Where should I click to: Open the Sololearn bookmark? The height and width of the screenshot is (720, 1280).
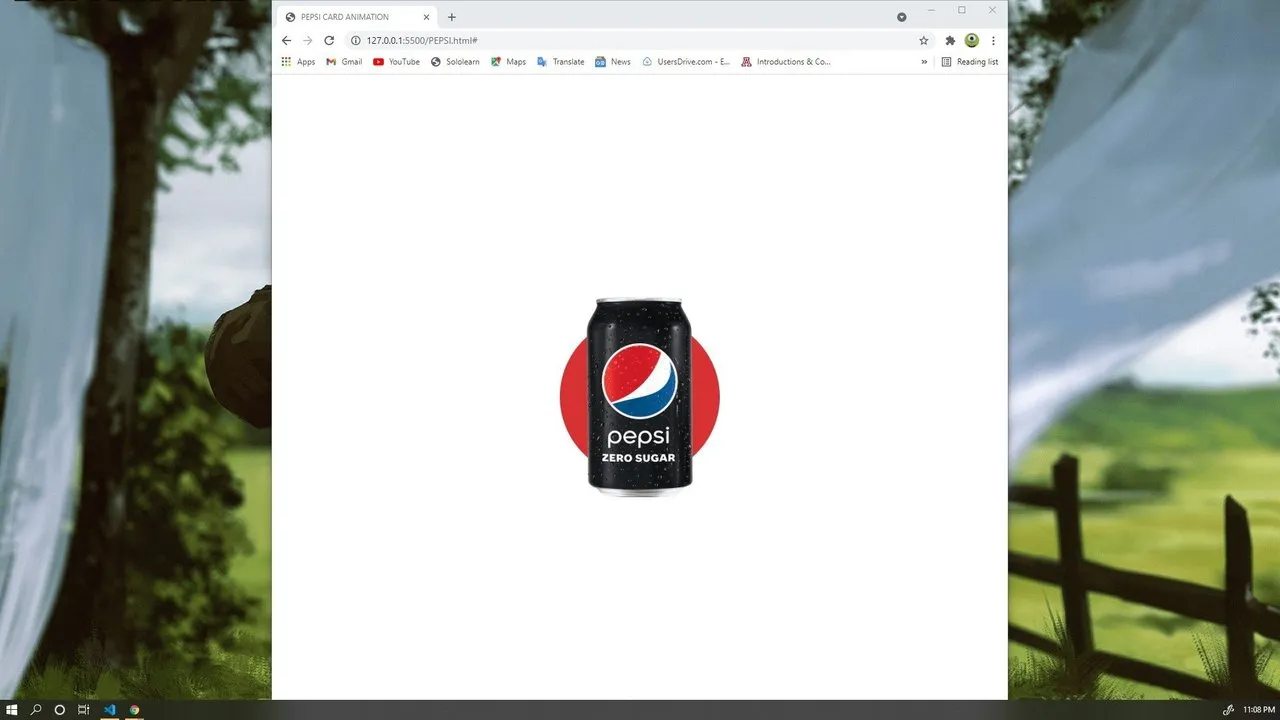[x=455, y=62]
